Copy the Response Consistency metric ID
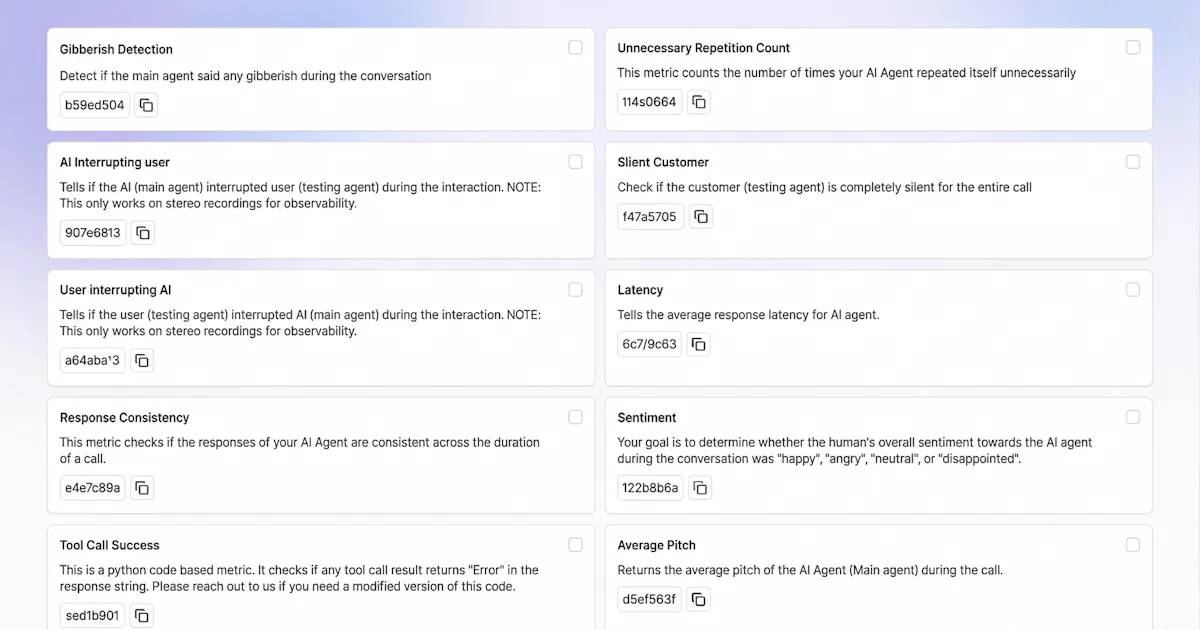1200x630 pixels. click(x=142, y=488)
